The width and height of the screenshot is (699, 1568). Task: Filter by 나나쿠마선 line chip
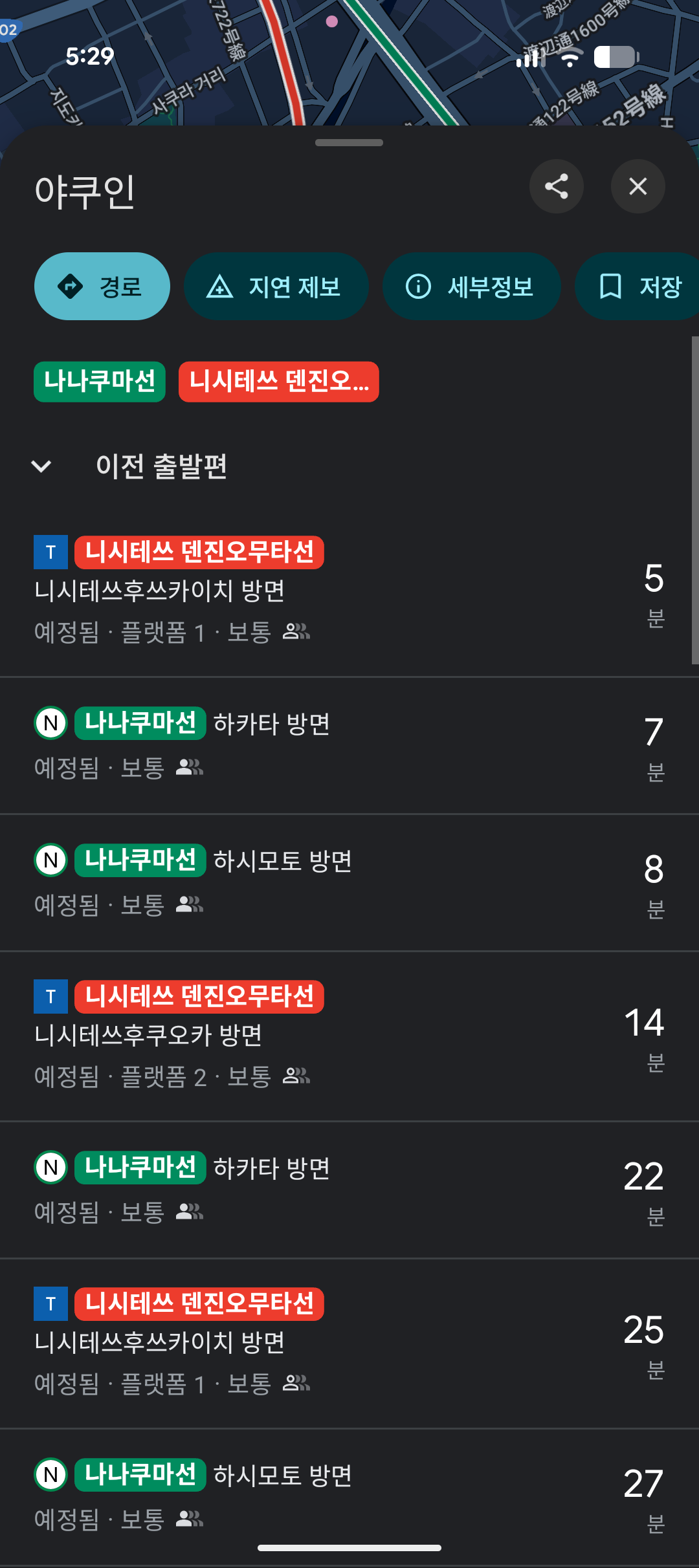[100, 382]
